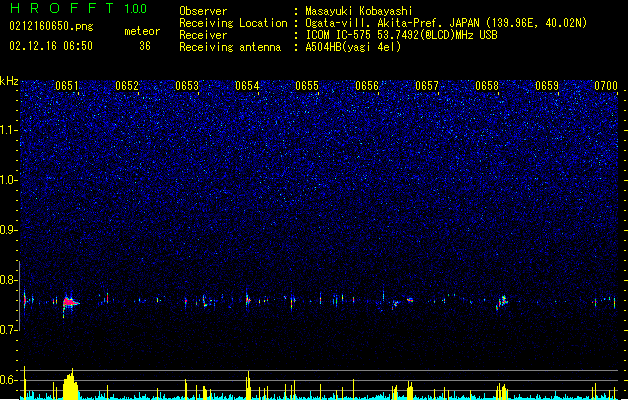Click the 0651 time marker

click(x=67, y=86)
